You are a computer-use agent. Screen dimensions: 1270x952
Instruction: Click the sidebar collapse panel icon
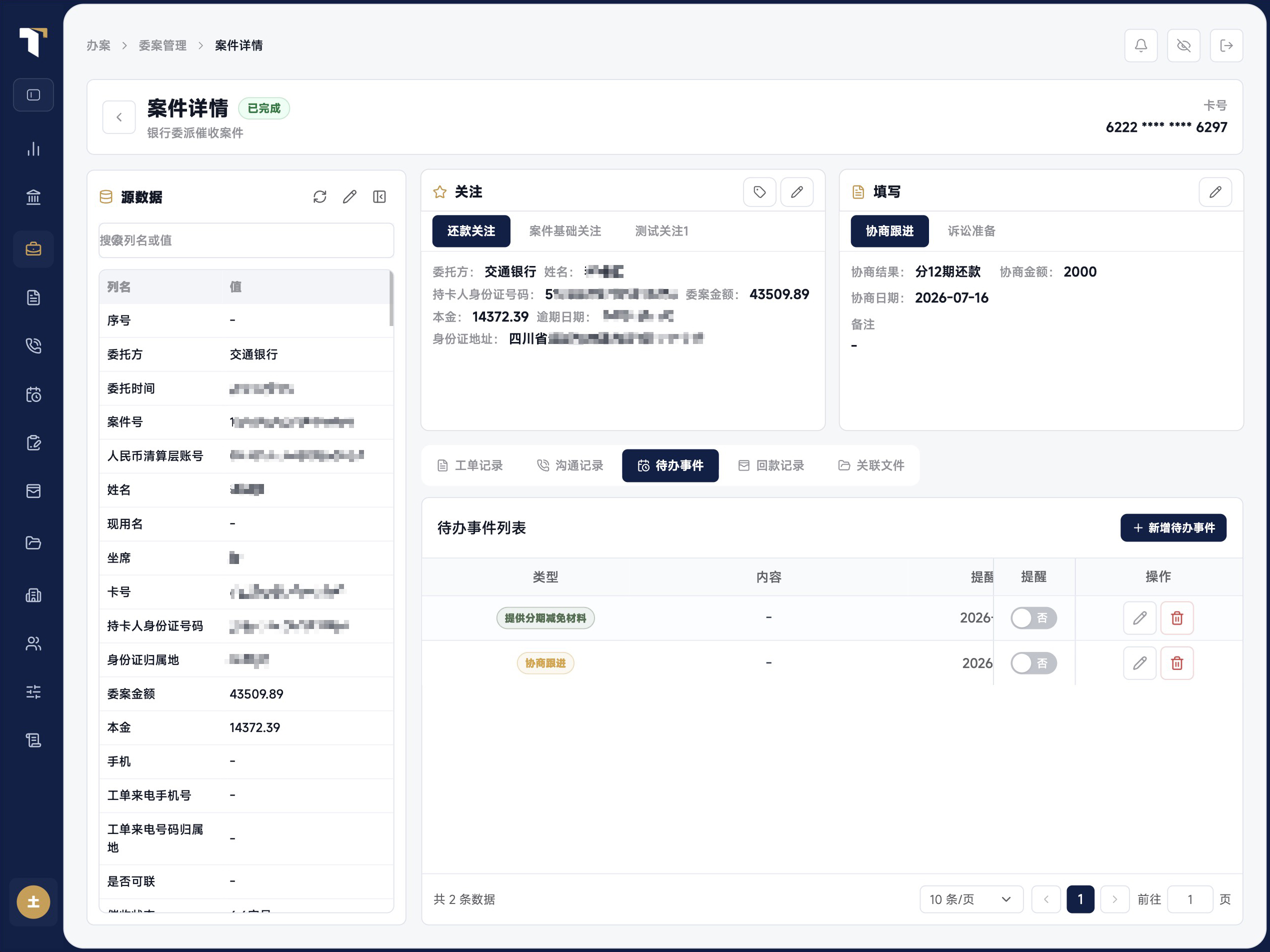(33, 94)
